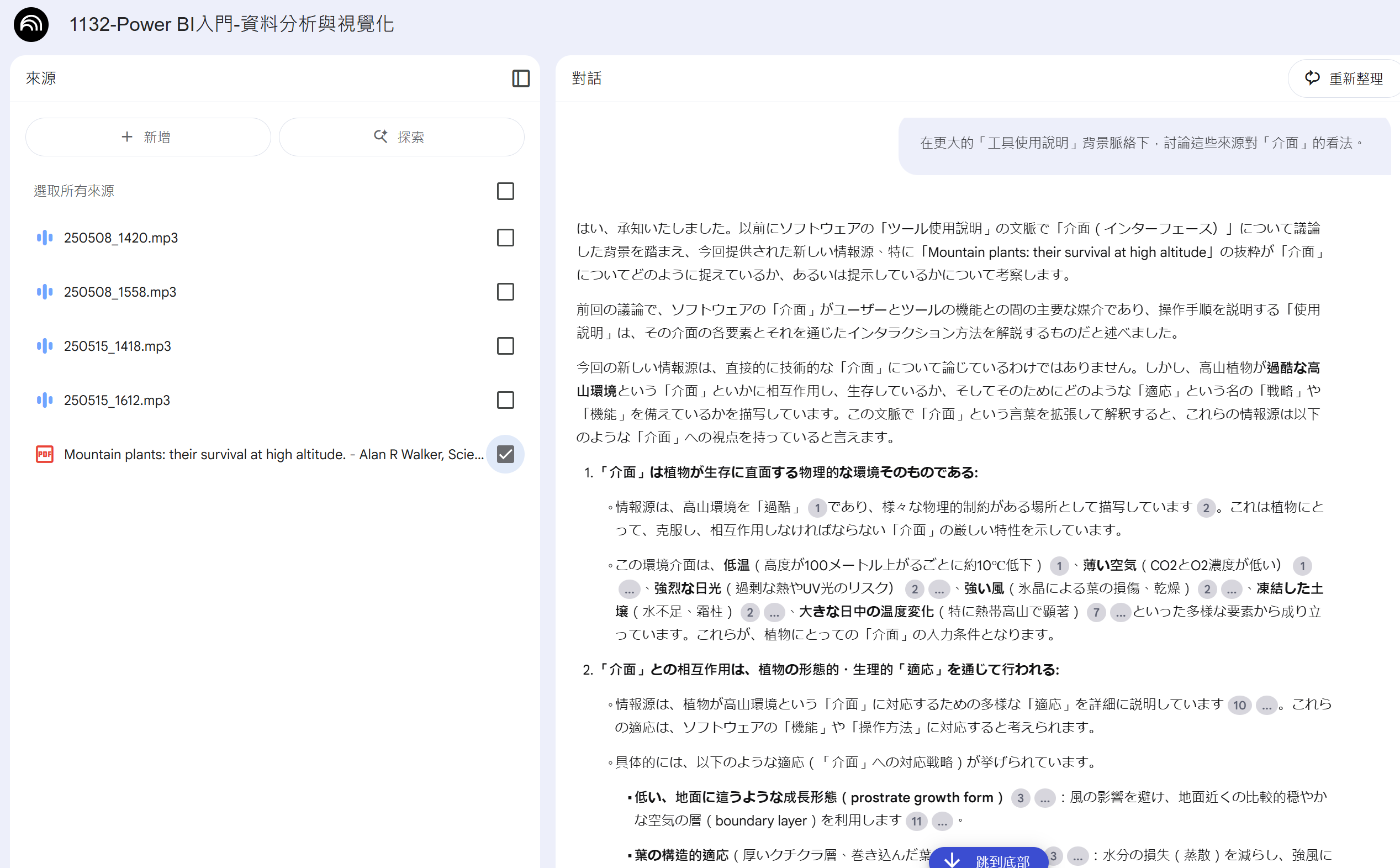Expand more citations after 水不足、霜柱

pyautogui.click(x=774, y=613)
